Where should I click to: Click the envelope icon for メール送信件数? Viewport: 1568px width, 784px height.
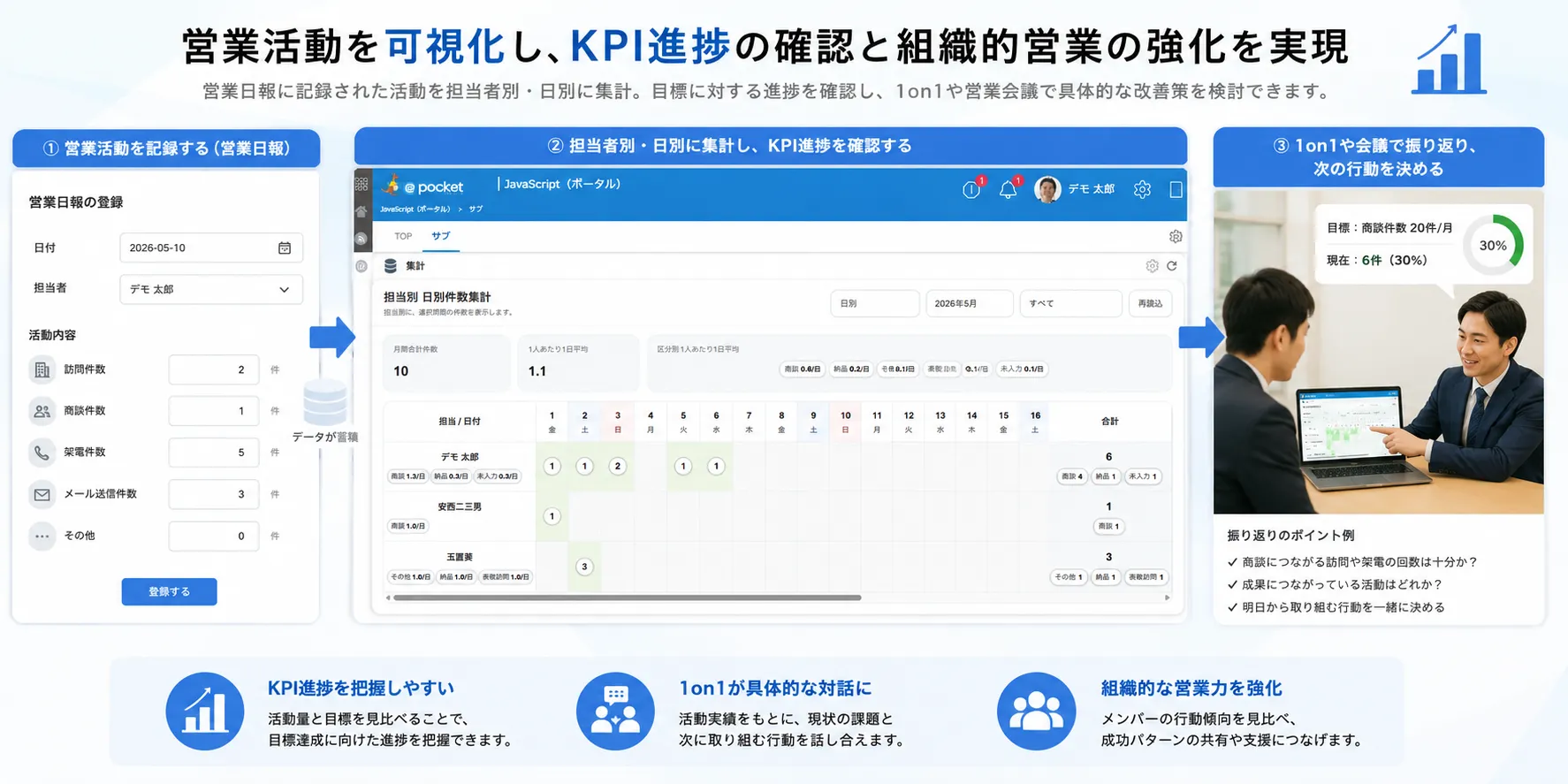pos(42,494)
